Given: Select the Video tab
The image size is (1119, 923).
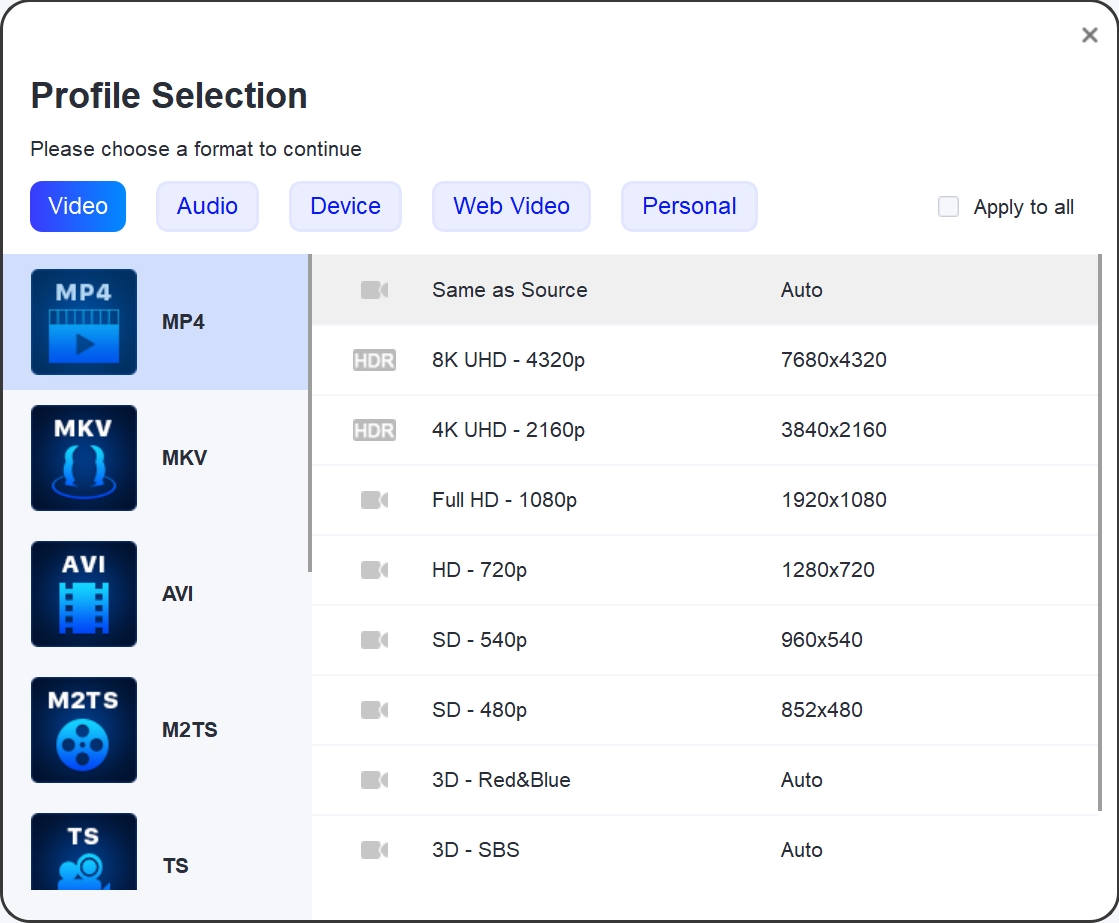Looking at the screenshot, I should [78, 206].
